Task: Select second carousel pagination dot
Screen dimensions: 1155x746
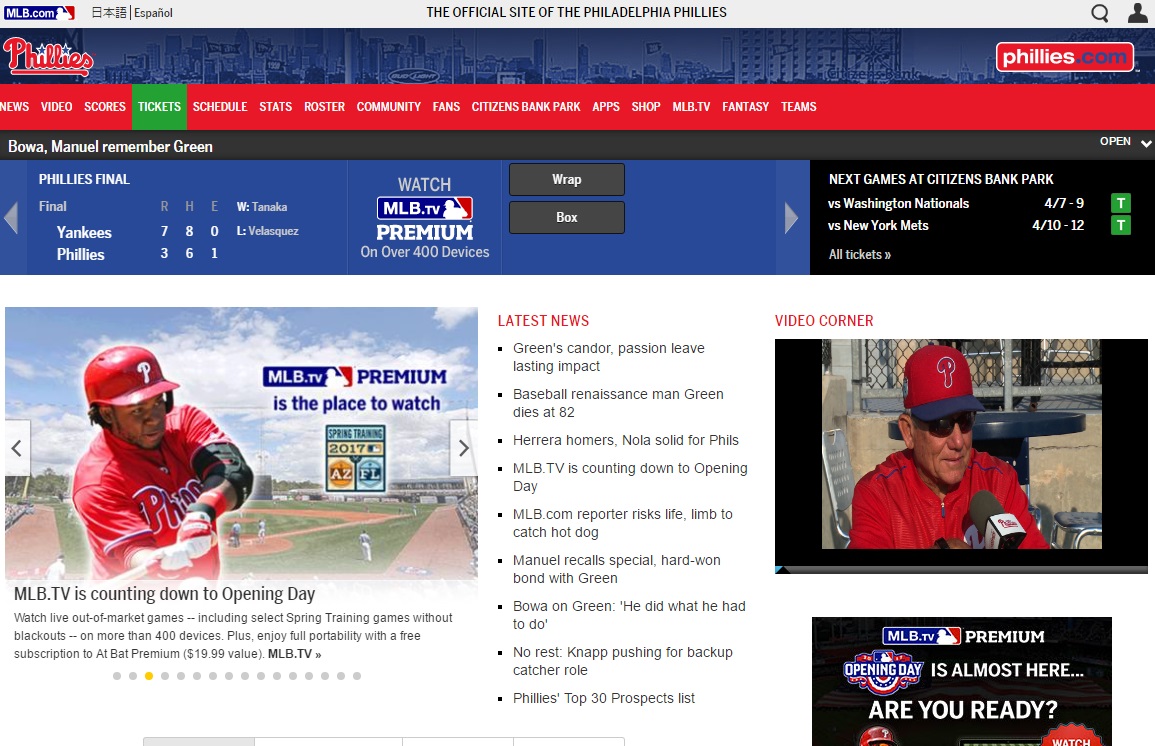Action: click(133, 676)
